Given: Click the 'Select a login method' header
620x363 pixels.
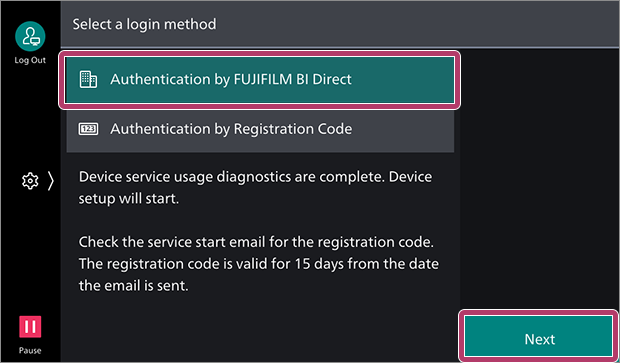Looking at the screenshot, I should (x=144, y=24).
